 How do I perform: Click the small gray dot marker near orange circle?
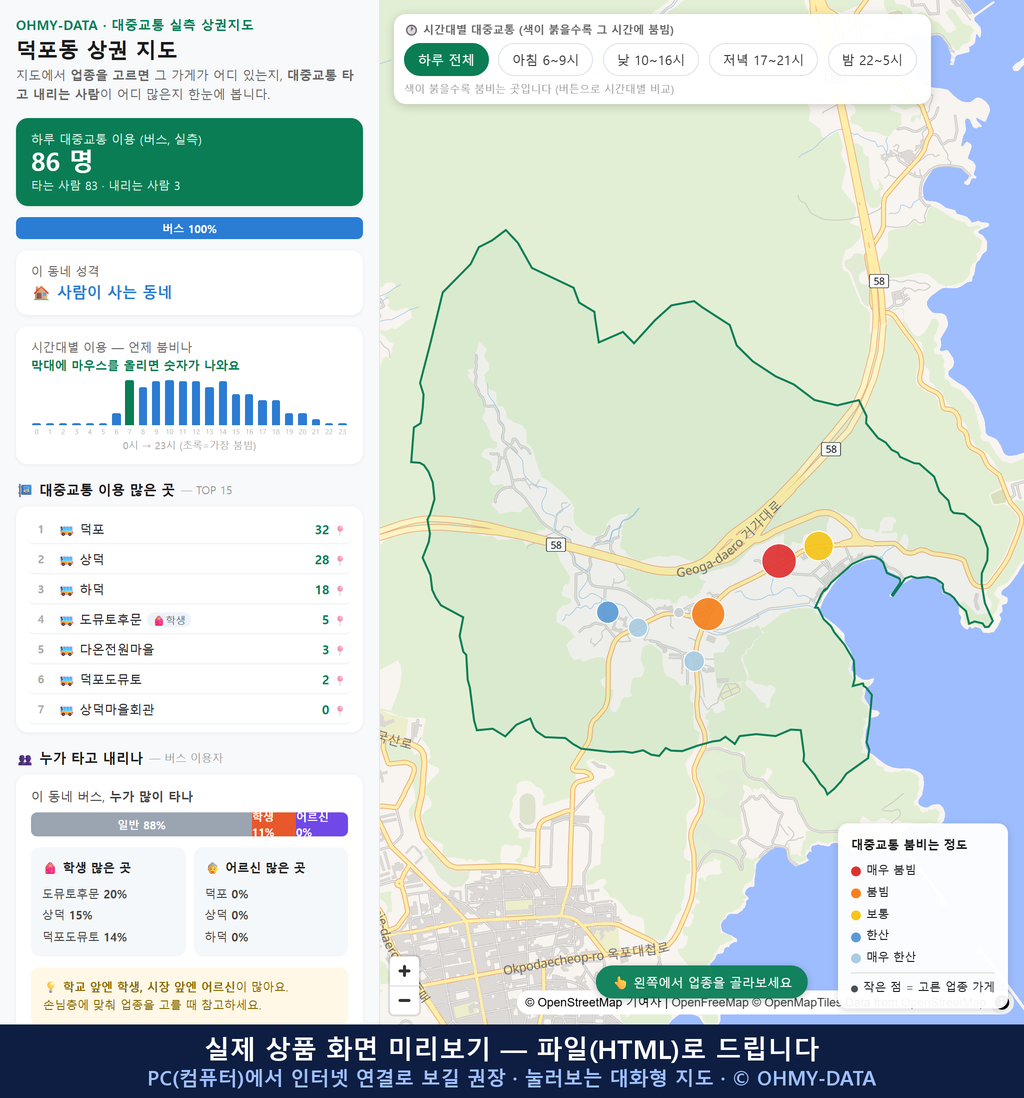(x=679, y=613)
